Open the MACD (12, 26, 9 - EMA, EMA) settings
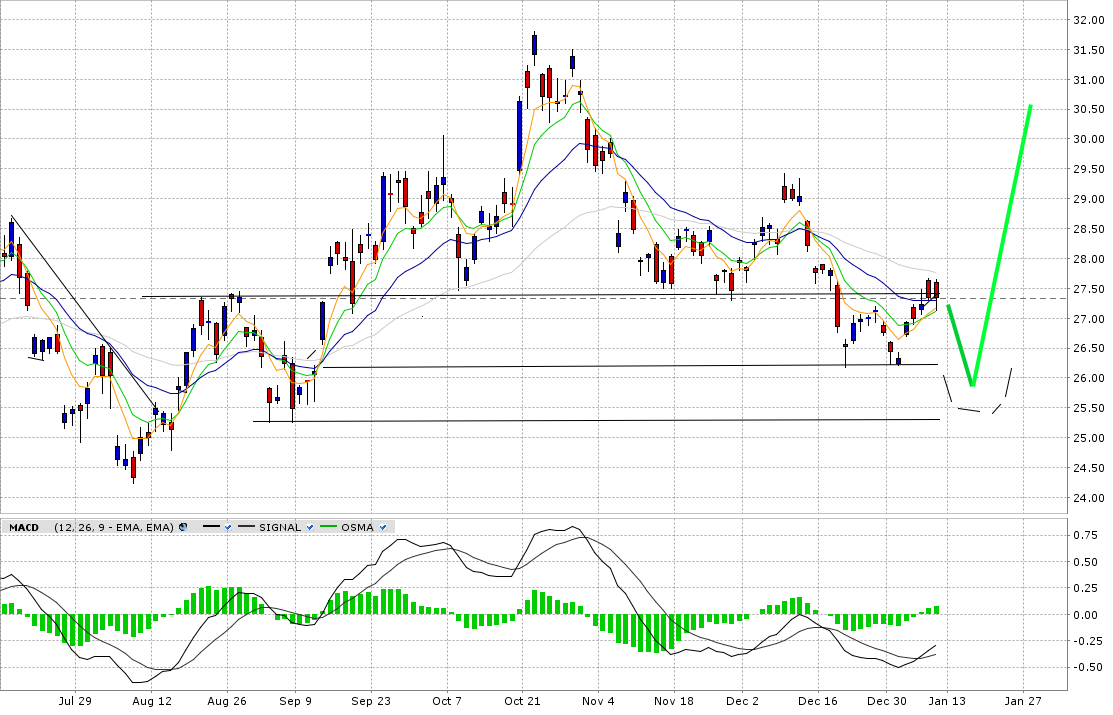This screenshot has height=715, width=1113. click(x=114, y=527)
